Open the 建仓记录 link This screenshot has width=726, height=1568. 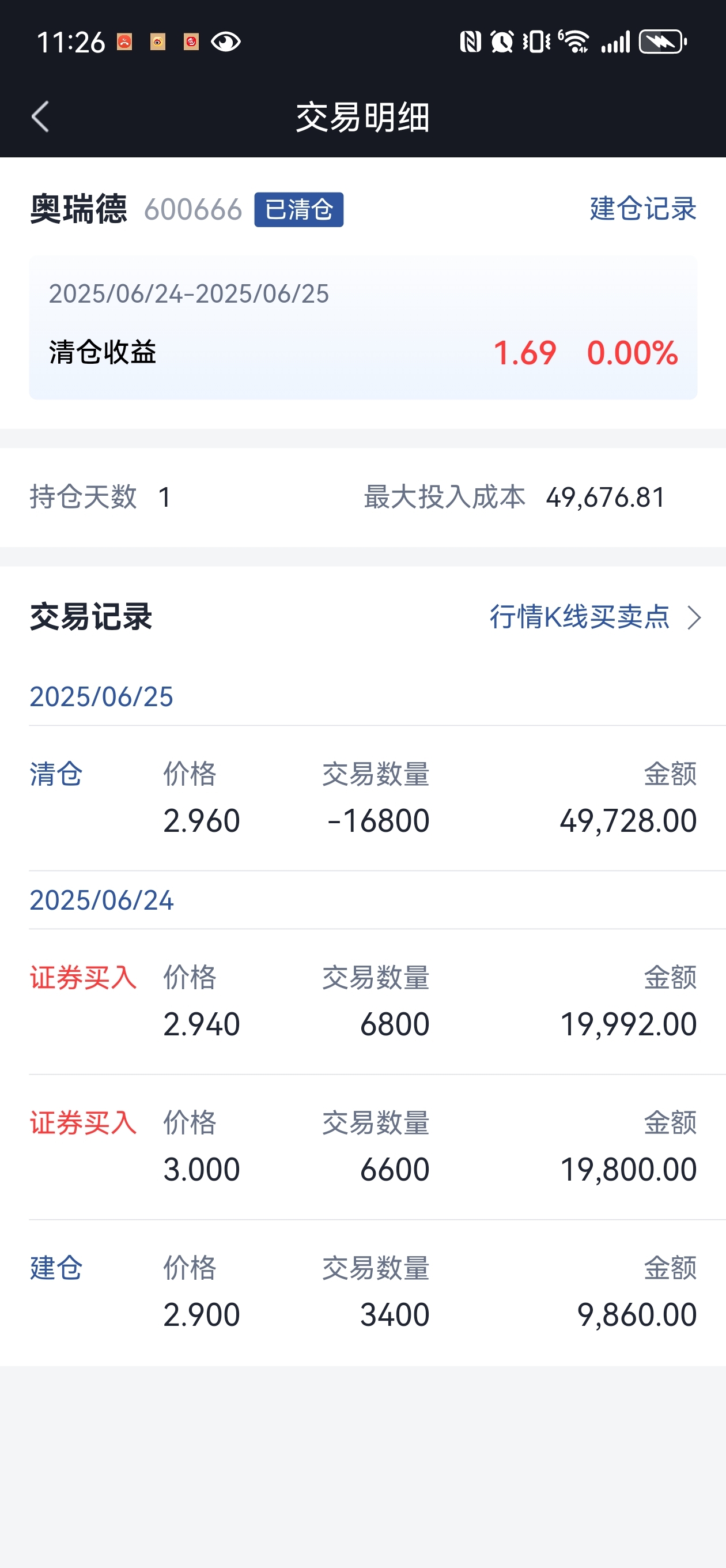(642, 209)
